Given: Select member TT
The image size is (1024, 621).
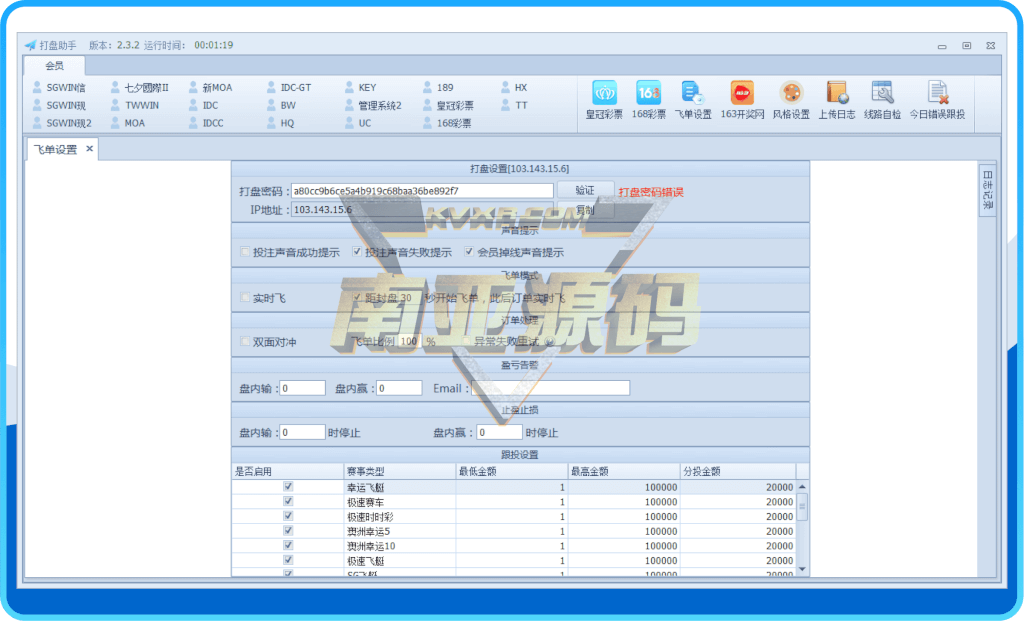Looking at the screenshot, I should point(514,105).
